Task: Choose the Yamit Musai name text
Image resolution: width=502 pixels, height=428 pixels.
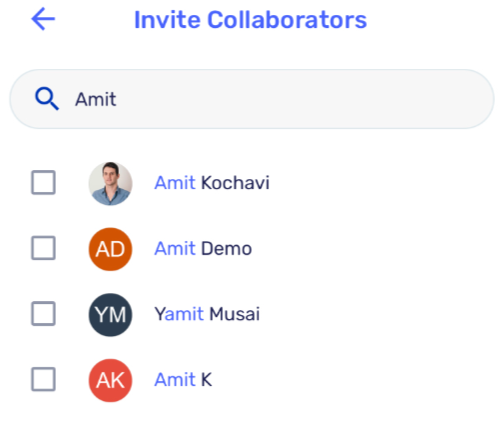Action: [207, 314]
